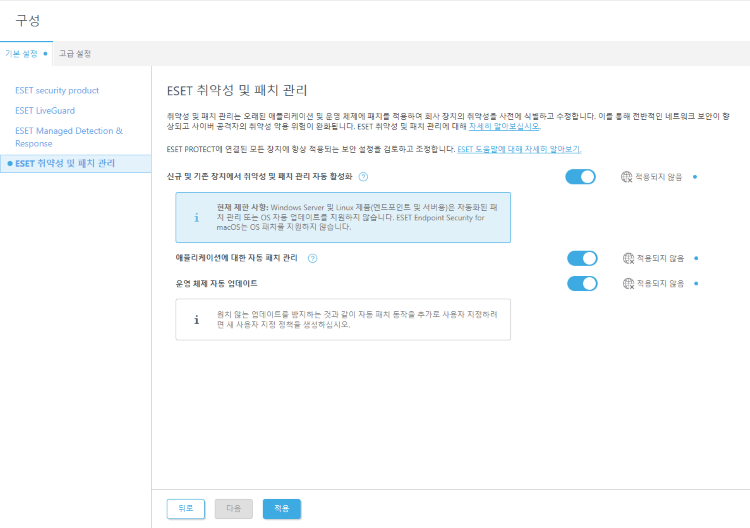Open 자세히 알아보십시오 link

coord(505,126)
